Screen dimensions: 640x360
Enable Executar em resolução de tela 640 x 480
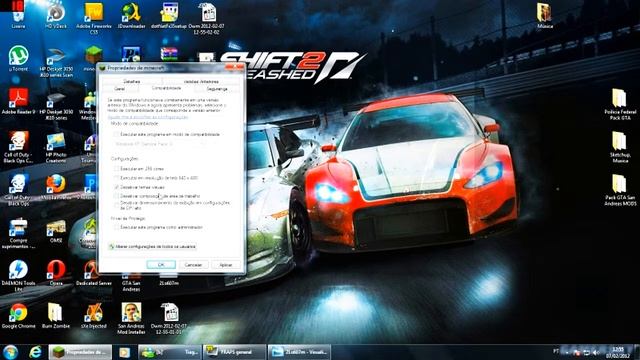[x=116, y=178]
